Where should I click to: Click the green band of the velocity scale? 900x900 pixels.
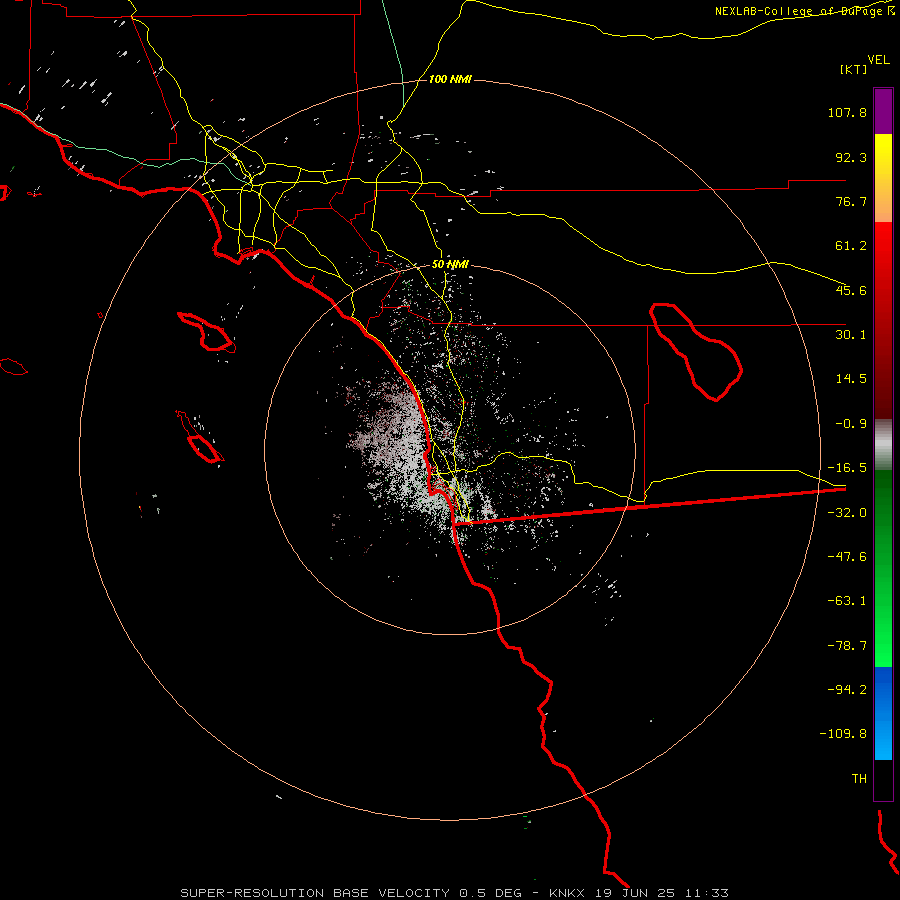[883, 568]
